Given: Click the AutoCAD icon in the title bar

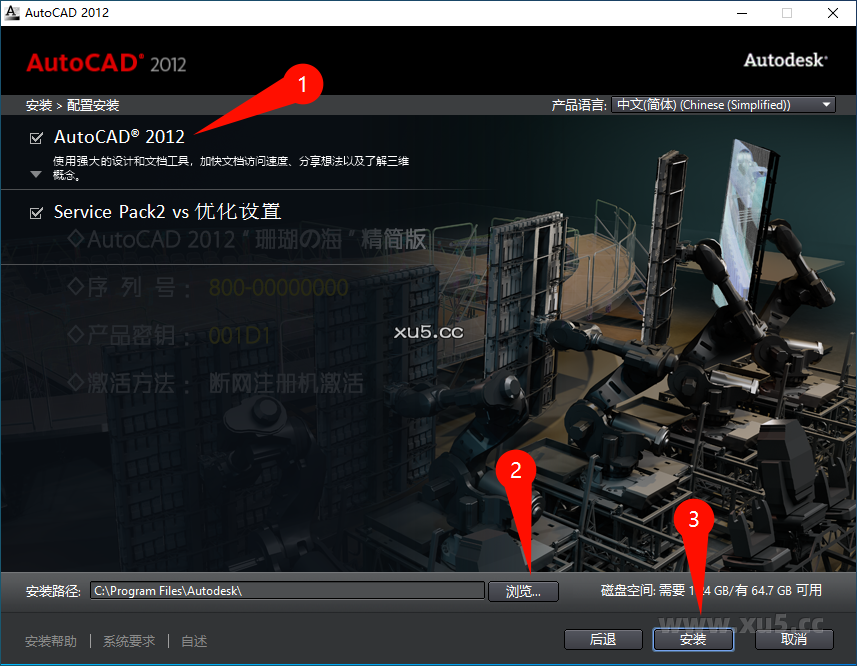Looking at the screenshot, I should coord(13,12).
